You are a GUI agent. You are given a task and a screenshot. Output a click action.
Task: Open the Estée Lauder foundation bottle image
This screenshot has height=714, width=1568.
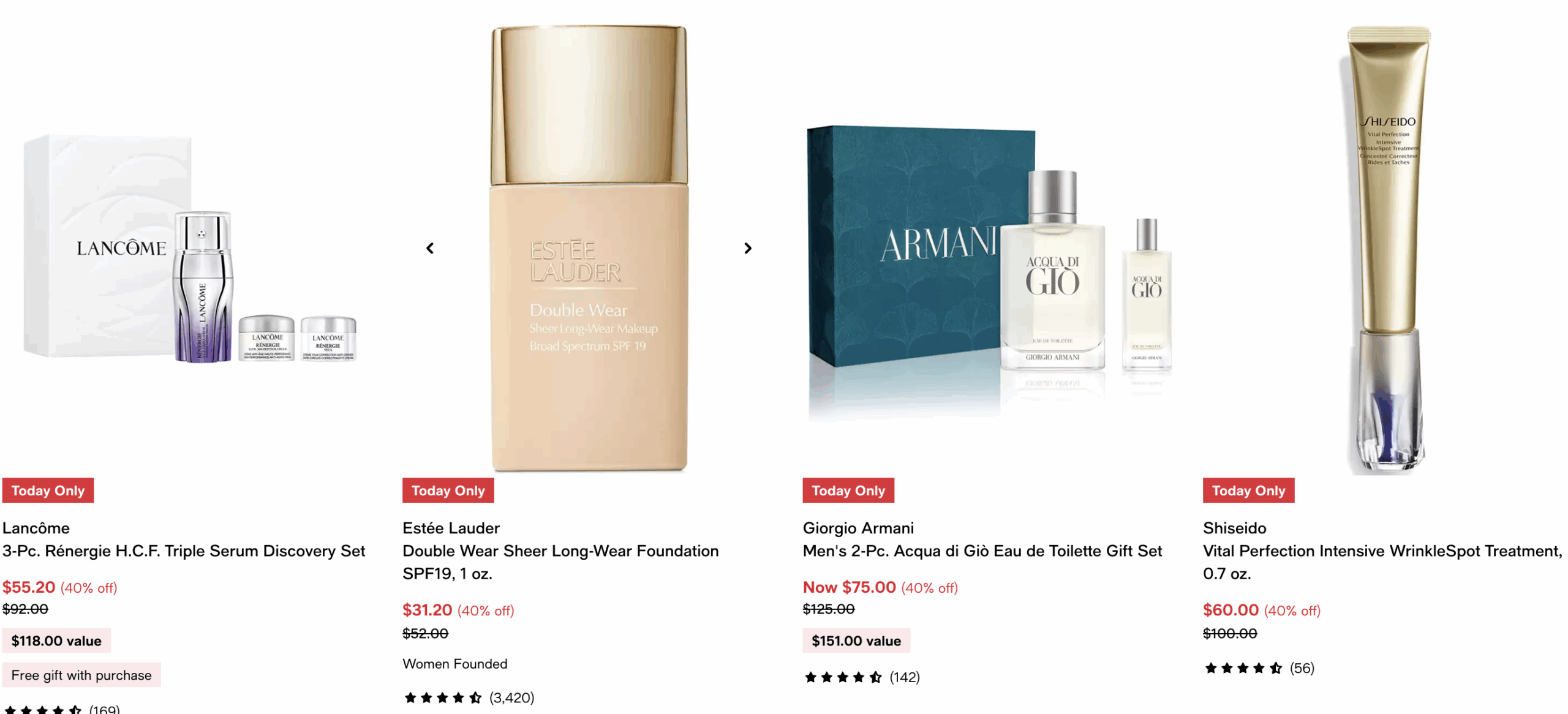(589, 248)
